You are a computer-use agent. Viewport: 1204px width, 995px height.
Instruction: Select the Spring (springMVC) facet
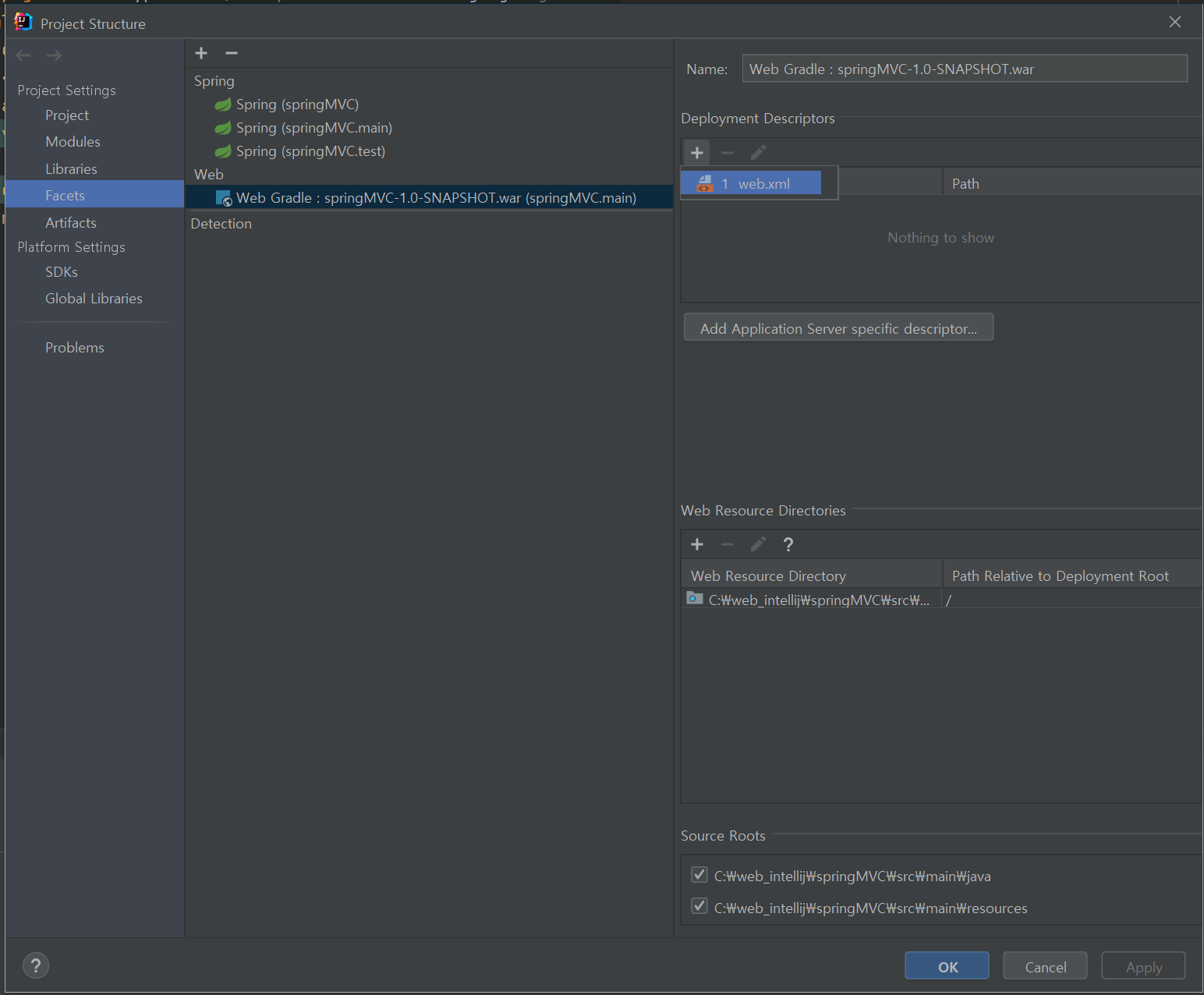tap(297, 104)
